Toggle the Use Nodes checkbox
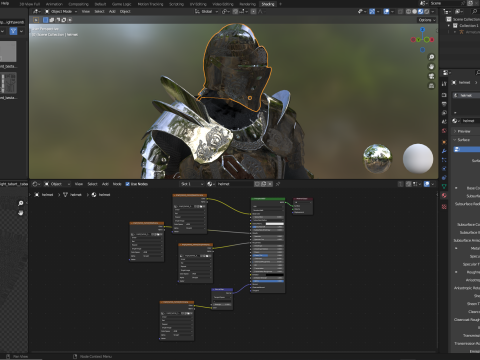Image resolution: width=480 pixels, height=360 pixels. 127,184
